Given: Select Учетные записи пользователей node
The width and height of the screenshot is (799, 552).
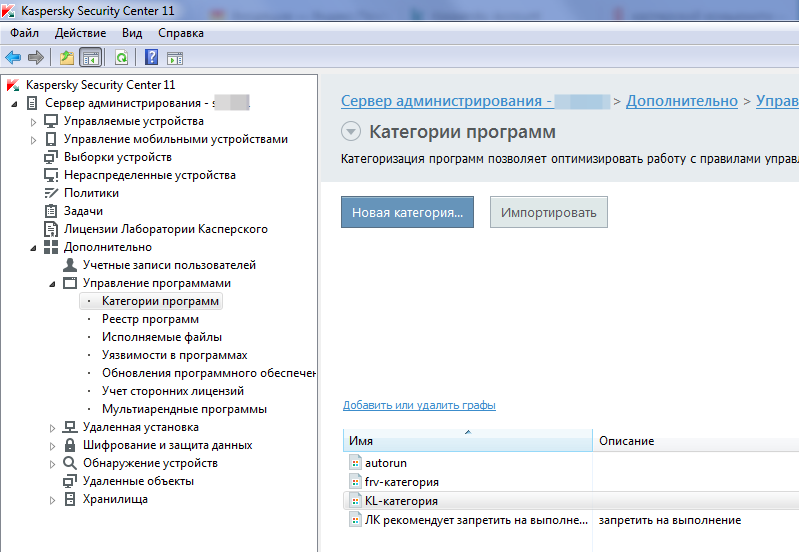Looking at the screenshot, I should 169,265.
